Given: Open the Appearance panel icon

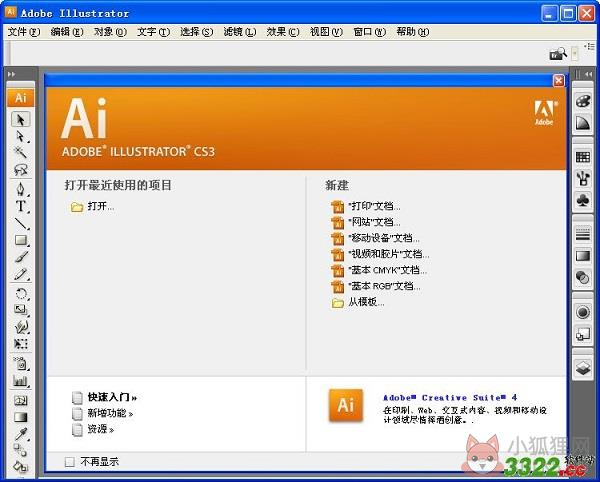Looking at the screenshot, I should (x=583, y=312).
